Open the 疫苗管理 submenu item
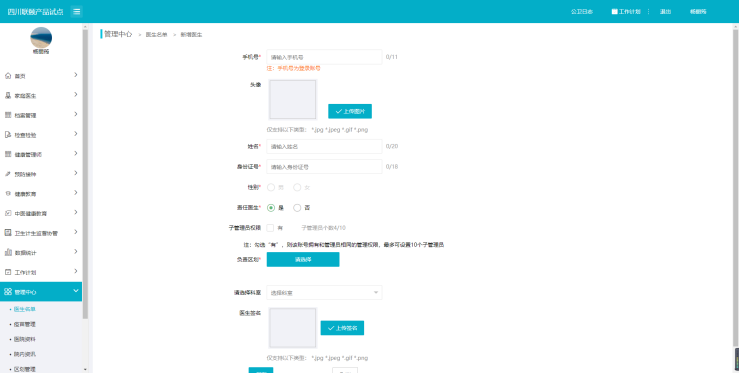The height and width of the screenshot is (374, 740). click(25, 324)
